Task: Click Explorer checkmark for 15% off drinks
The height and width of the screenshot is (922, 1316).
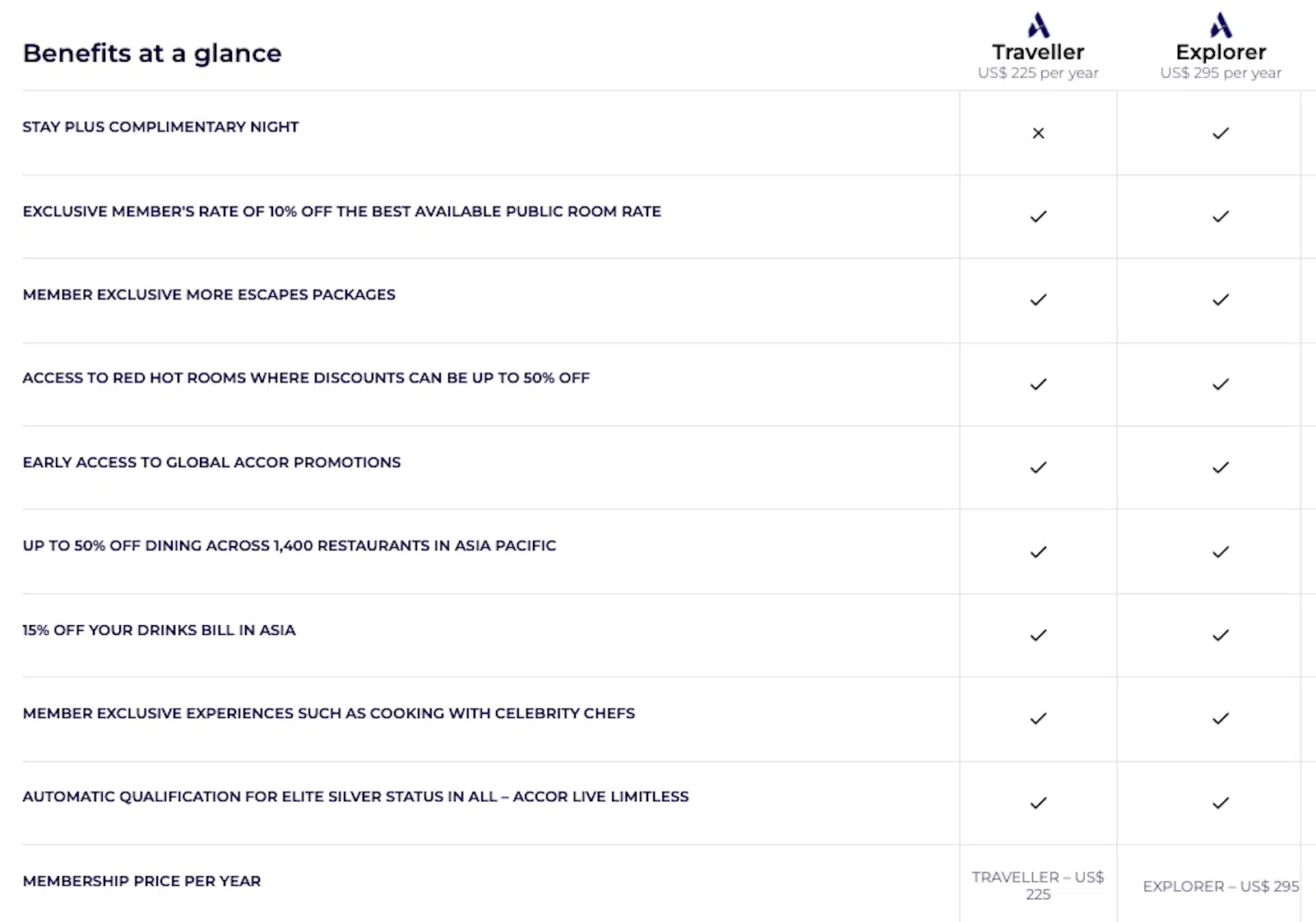Action: [x=1221, y=635]
